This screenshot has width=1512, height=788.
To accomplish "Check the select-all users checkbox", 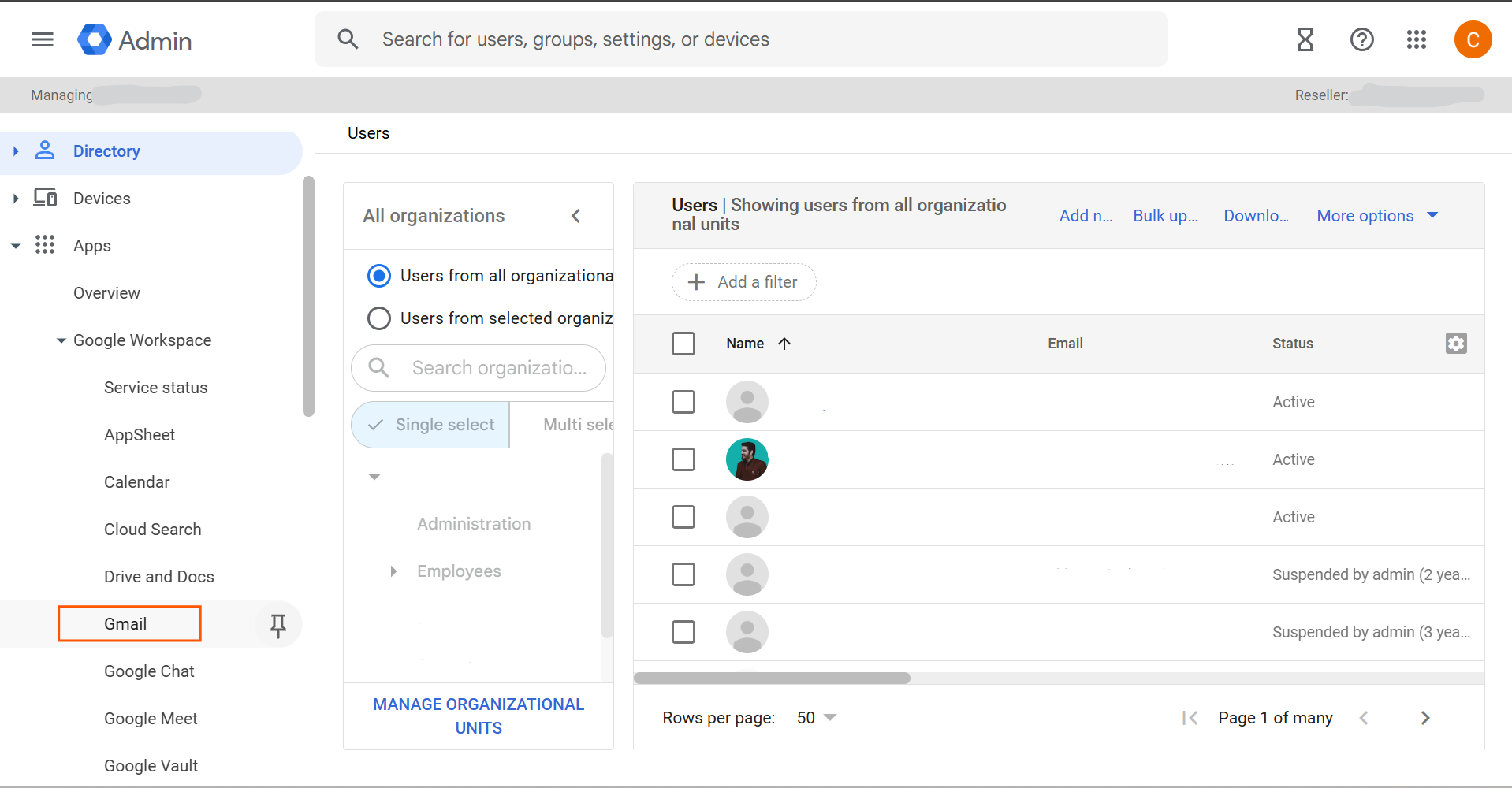I will click(683, 344).
